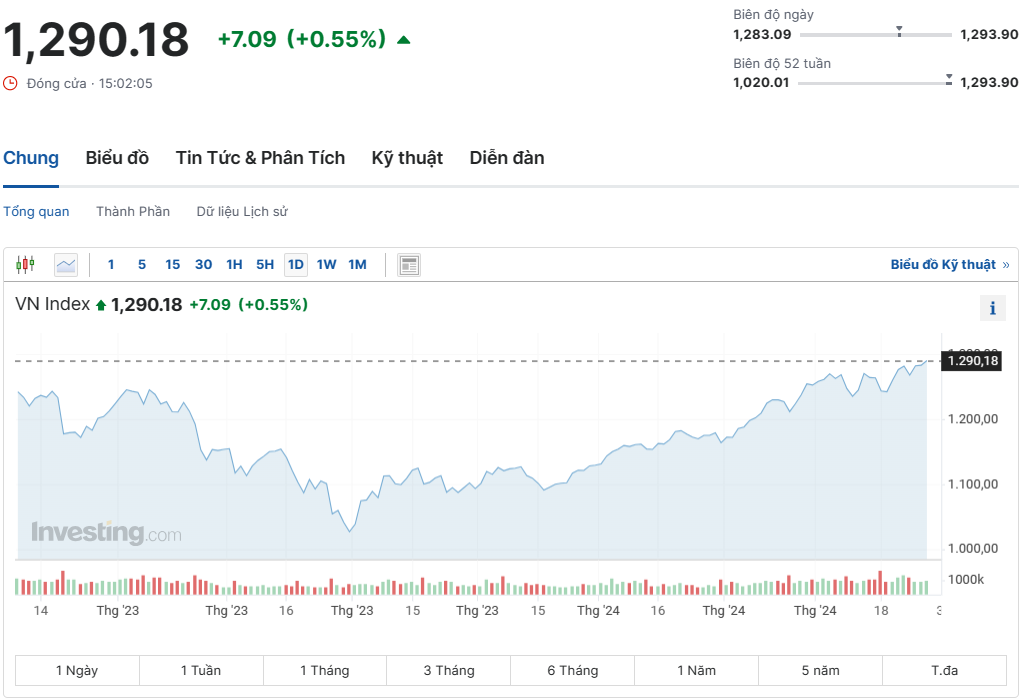Switch to candlestick chart type

click(x=25, y=265)
